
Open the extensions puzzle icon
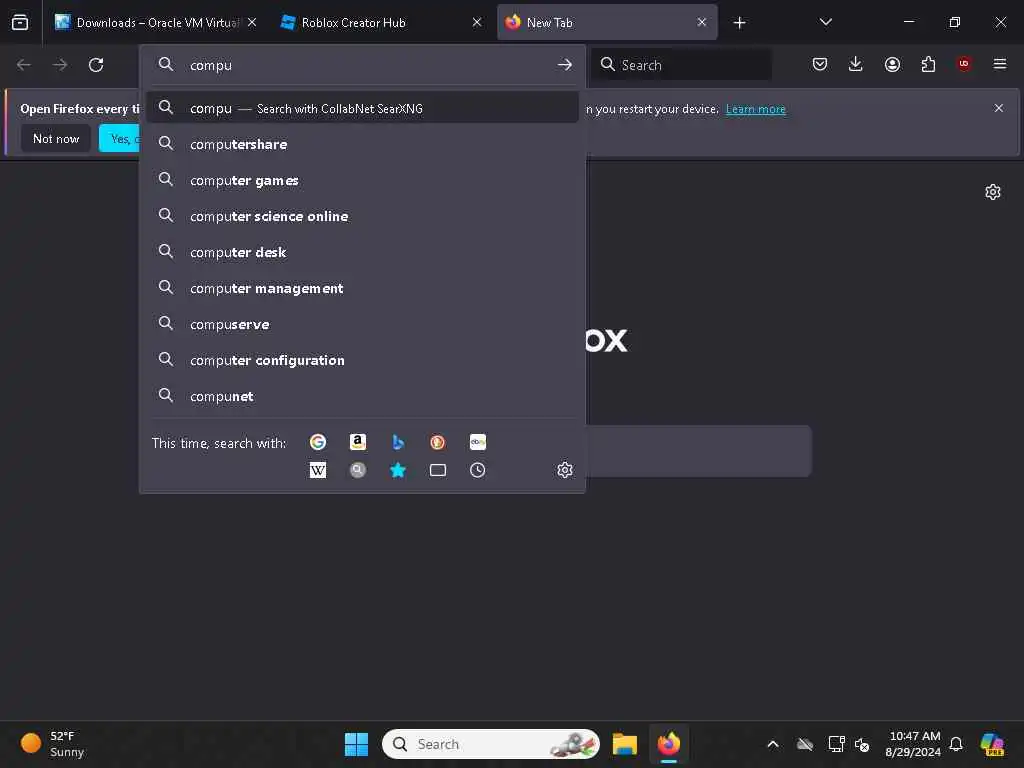[x=928, y=64]
